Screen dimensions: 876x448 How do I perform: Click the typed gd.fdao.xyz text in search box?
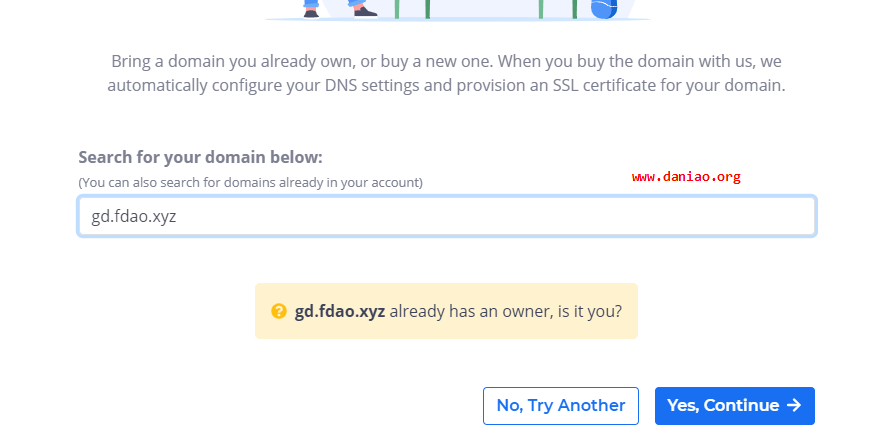coord(134,217)
